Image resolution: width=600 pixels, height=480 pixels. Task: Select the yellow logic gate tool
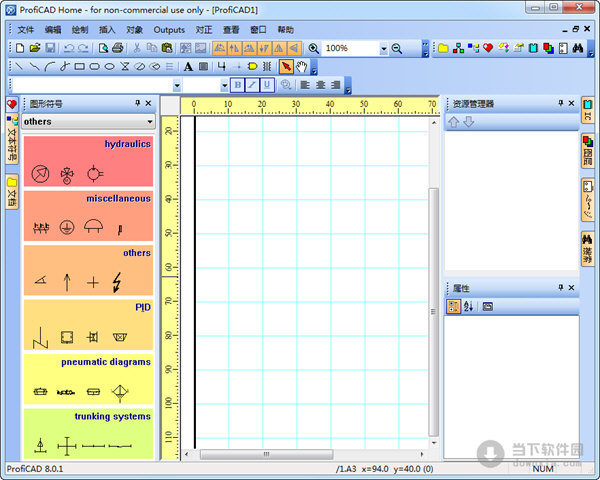[x=252, y=67]
